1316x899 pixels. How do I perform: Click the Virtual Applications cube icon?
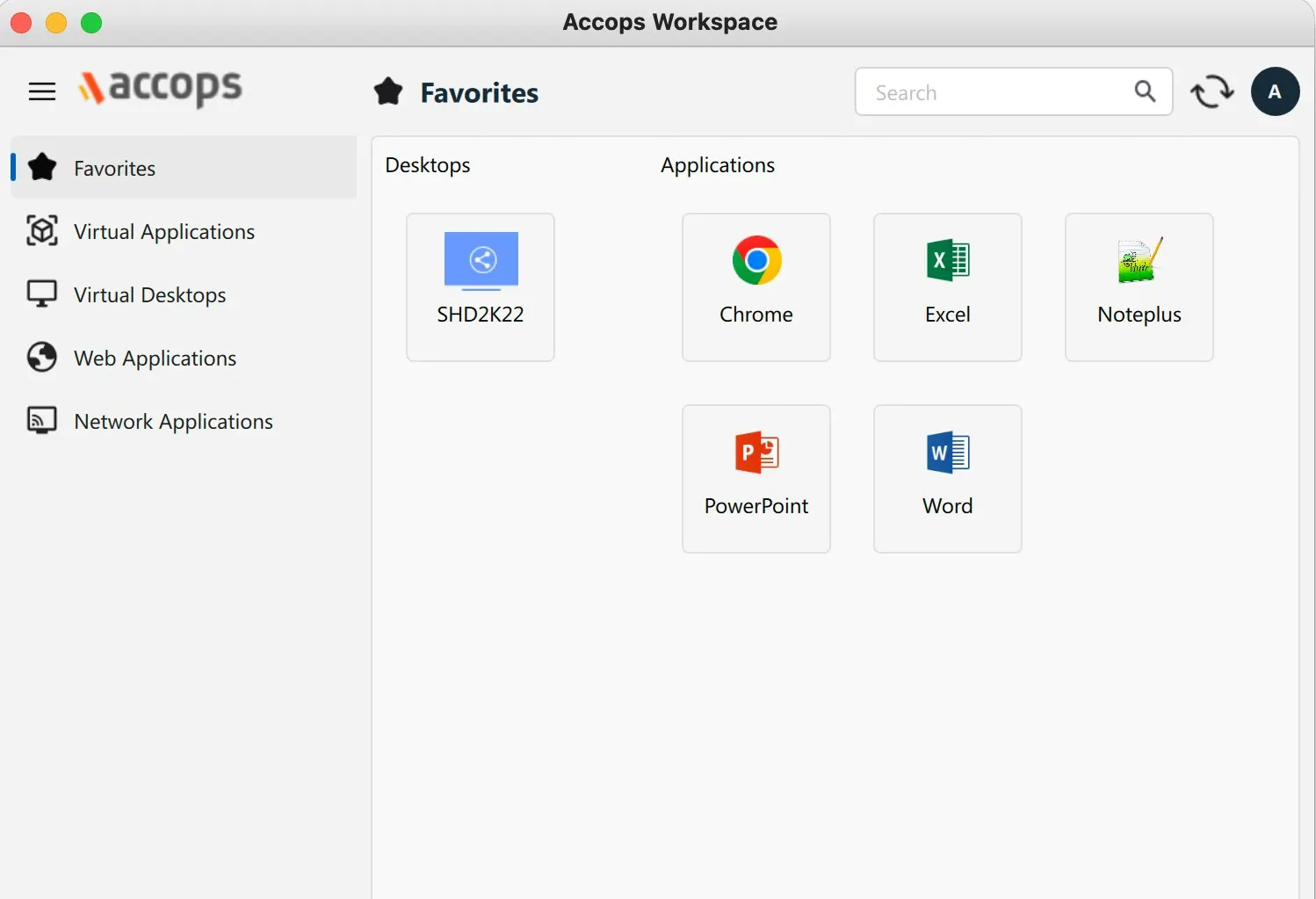(42, 230)
